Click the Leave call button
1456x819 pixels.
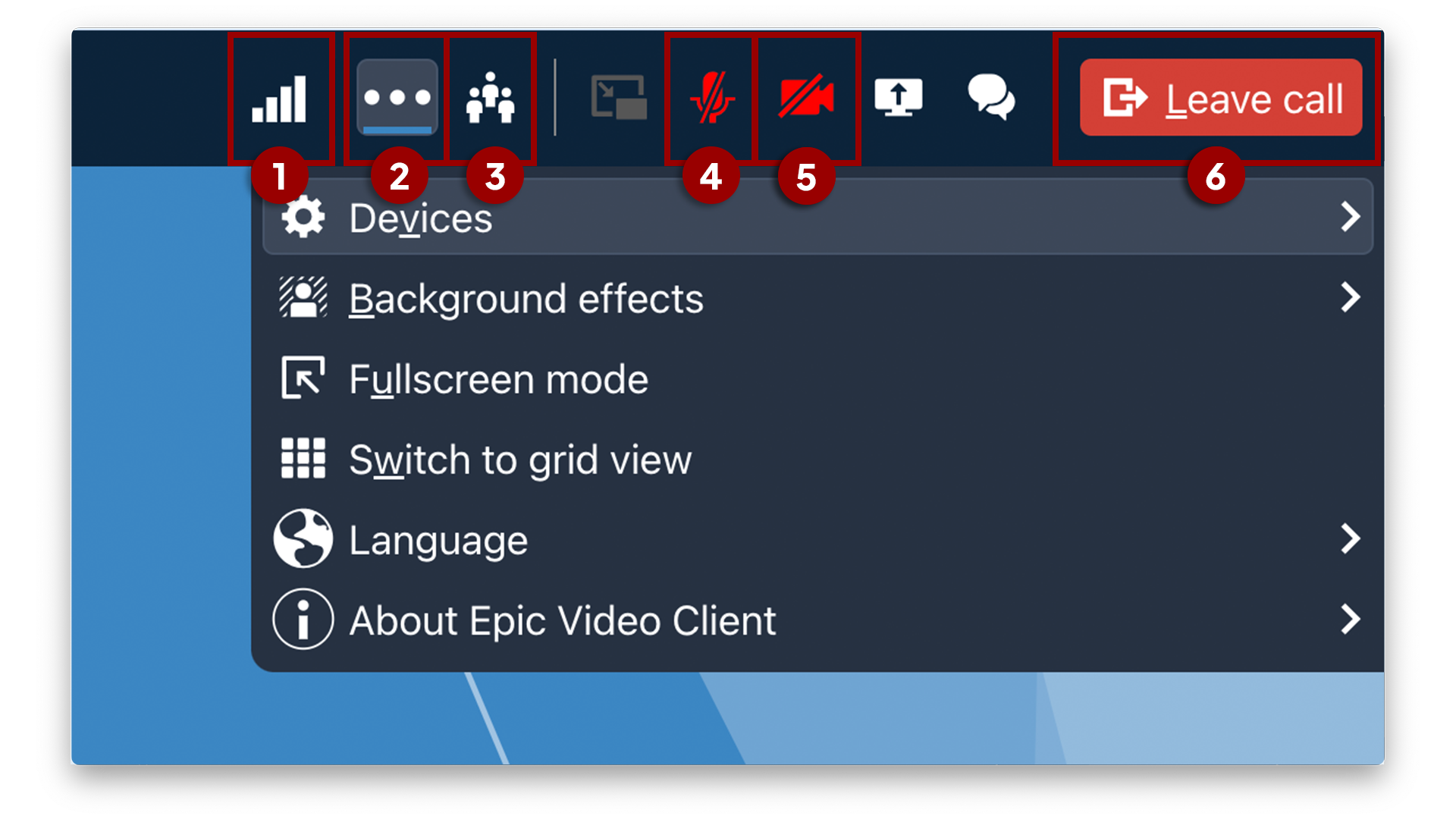[1219, 97]
